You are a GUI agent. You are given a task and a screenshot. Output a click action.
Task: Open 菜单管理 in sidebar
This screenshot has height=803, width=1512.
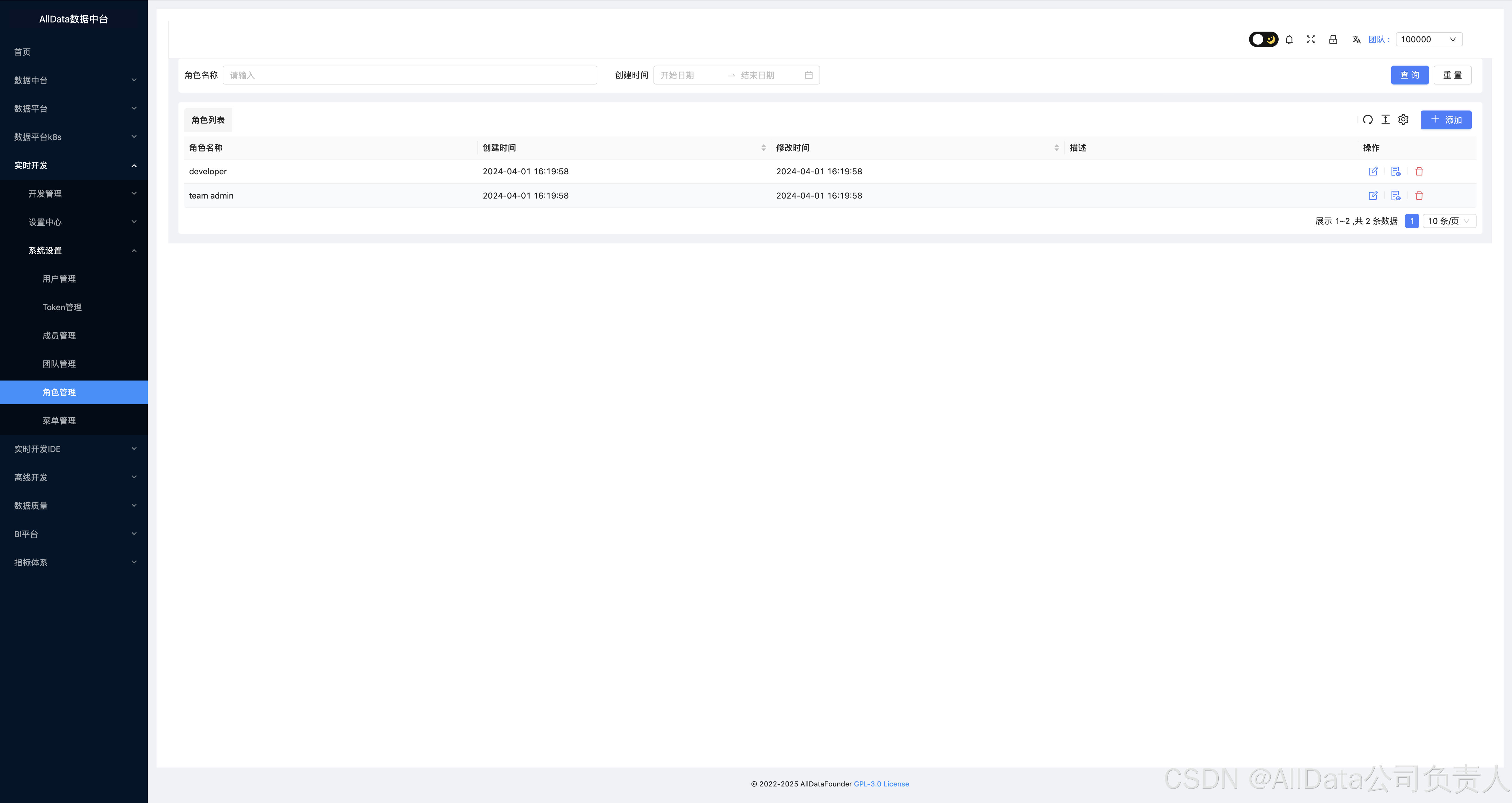[59, 421]
